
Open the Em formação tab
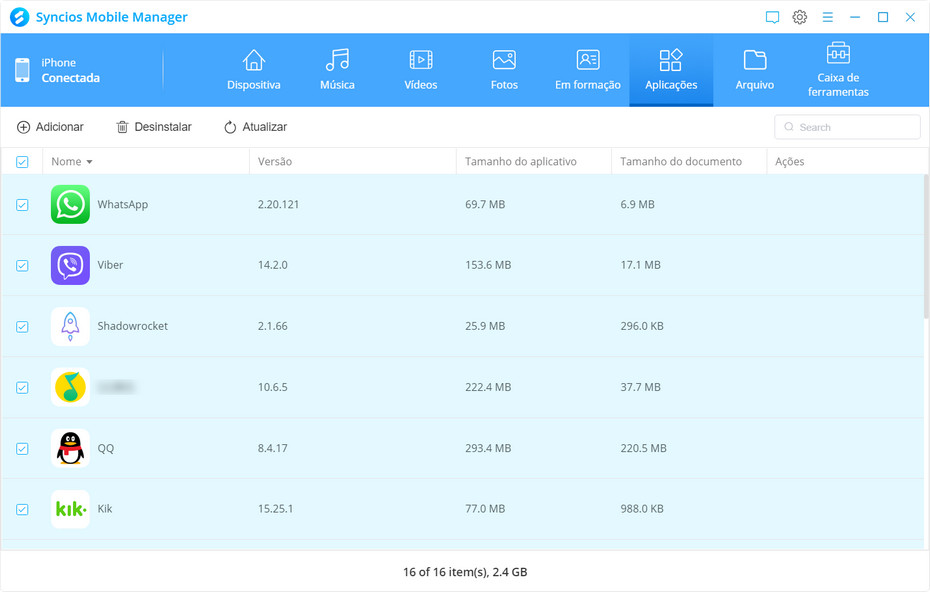coord(588,70)
